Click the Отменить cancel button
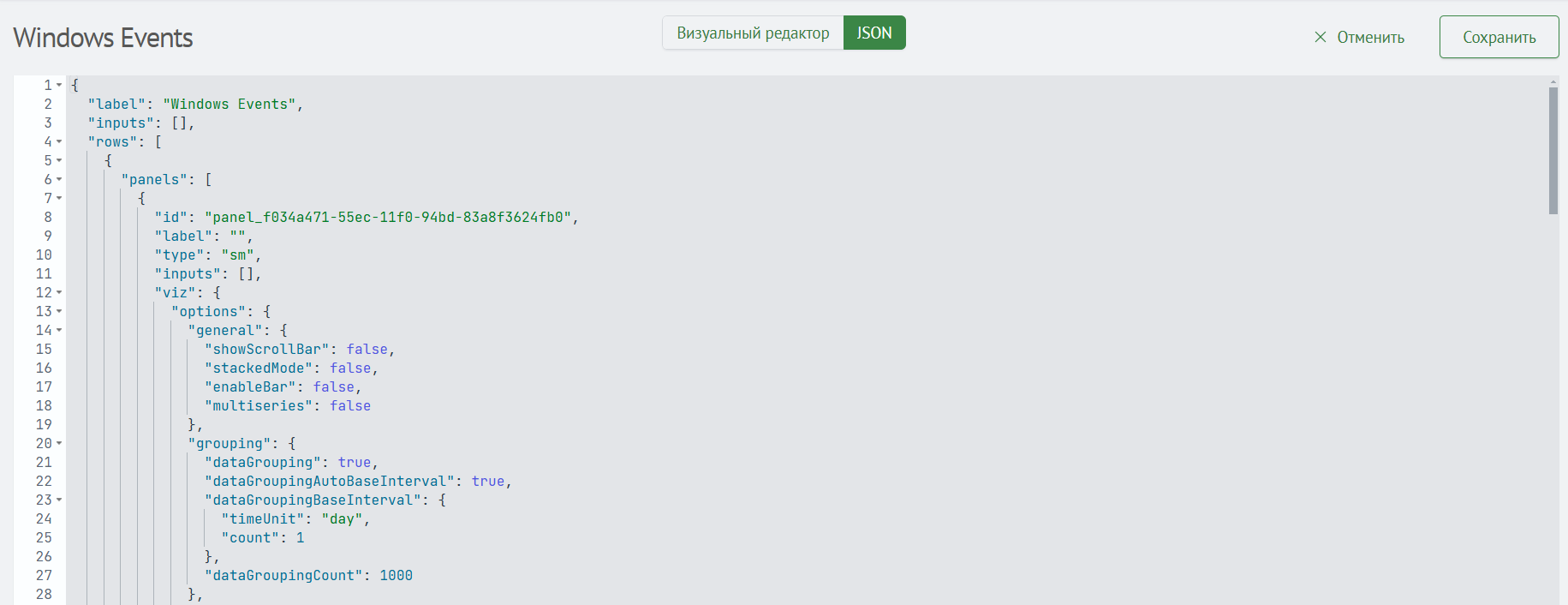This screenshot has width=1568, height=605. (1359, 37)
